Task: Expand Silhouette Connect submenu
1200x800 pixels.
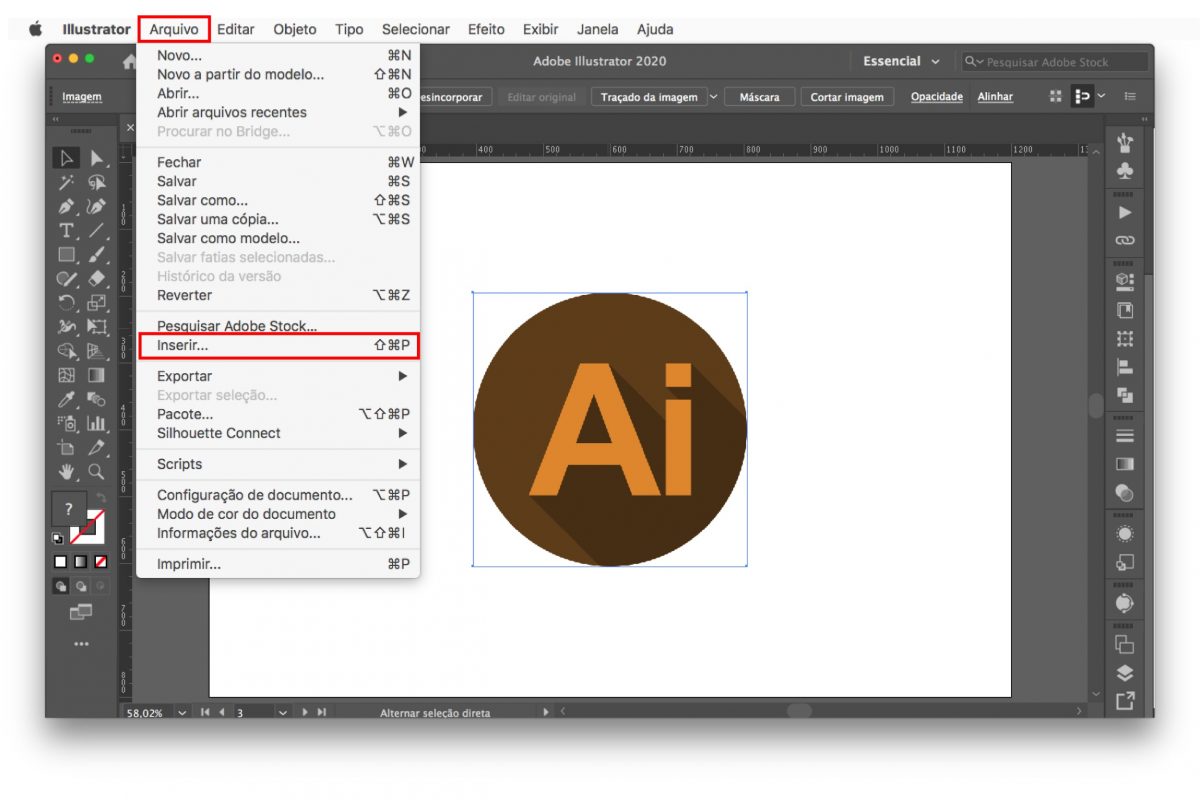Action: point(403,433)
